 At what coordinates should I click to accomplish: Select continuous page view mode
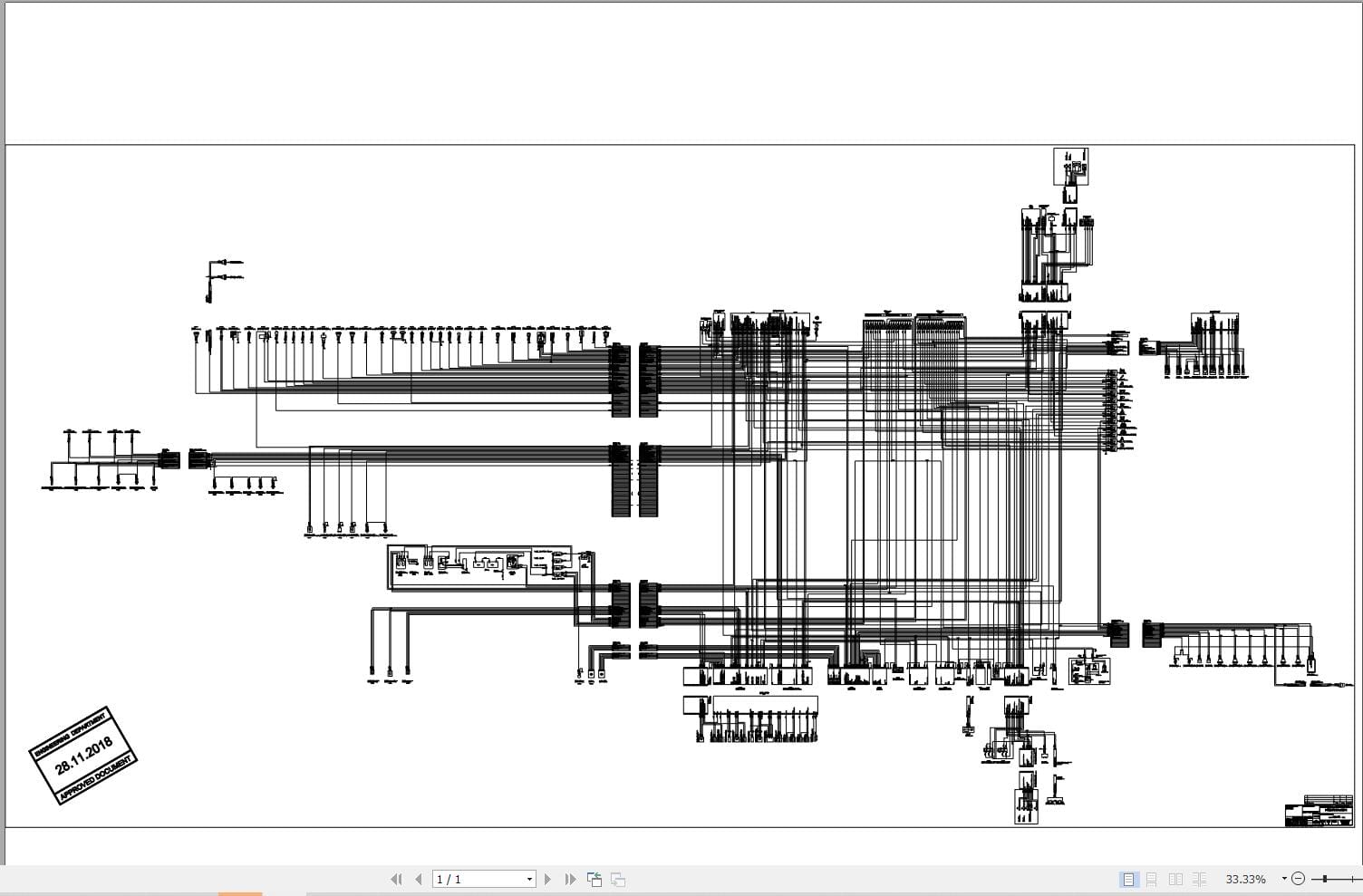(x=1152, y=879)
